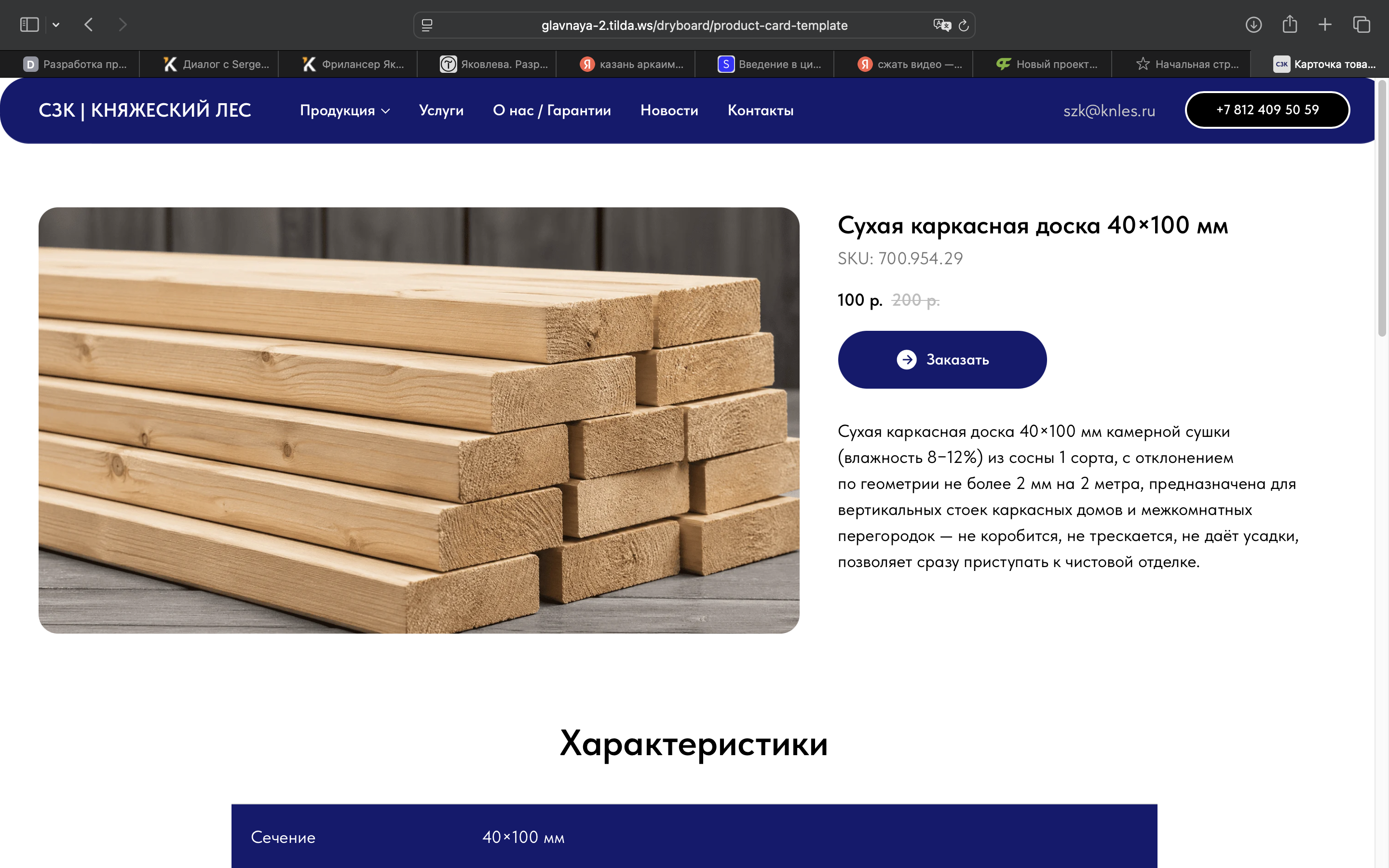1389x868 pixels.
Task: Toggle the Safari sidebar icon
Action: pos(29,25)
